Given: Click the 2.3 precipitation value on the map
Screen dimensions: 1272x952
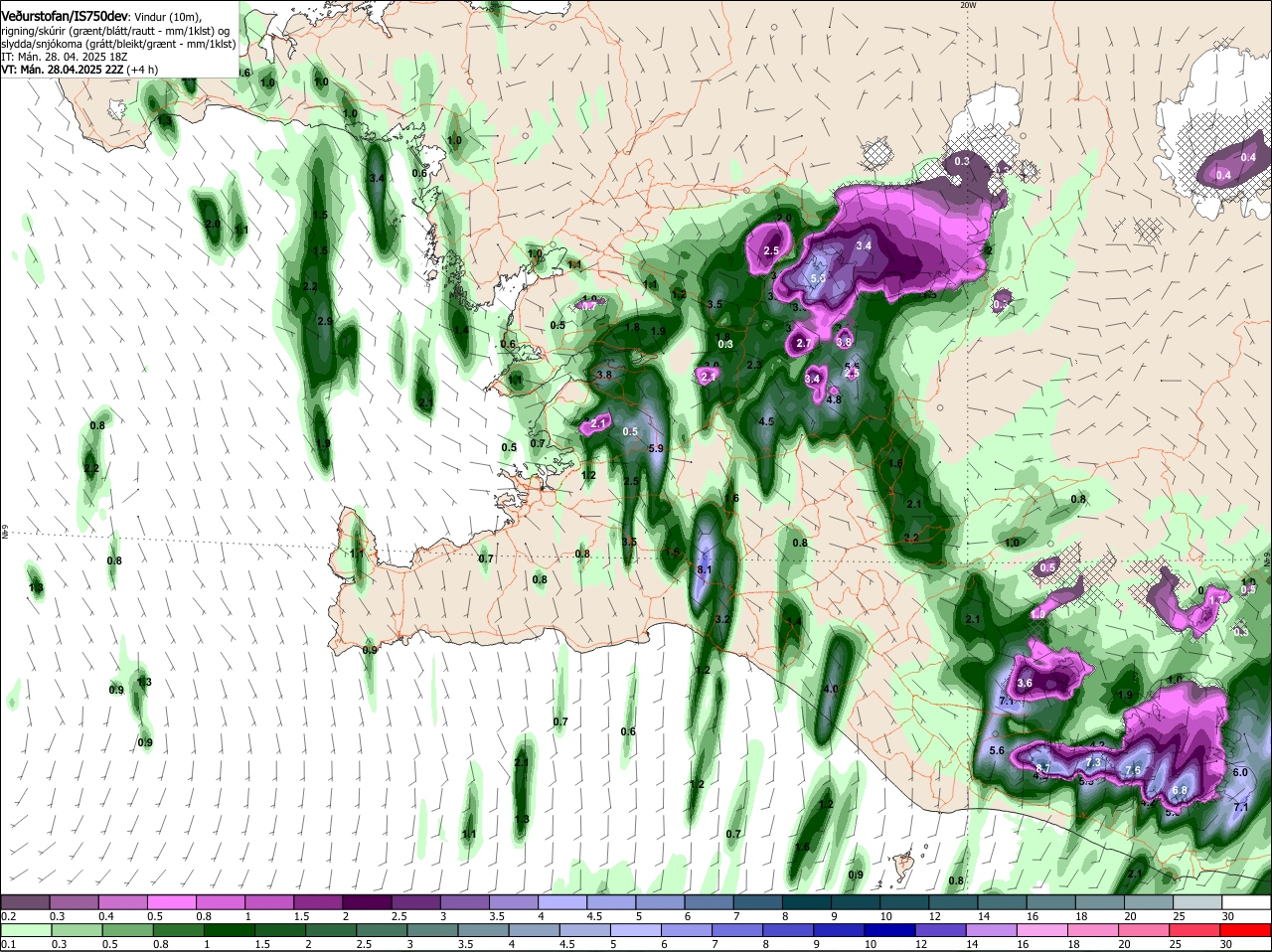Looking at the screenshot, I should pos(754,365).
